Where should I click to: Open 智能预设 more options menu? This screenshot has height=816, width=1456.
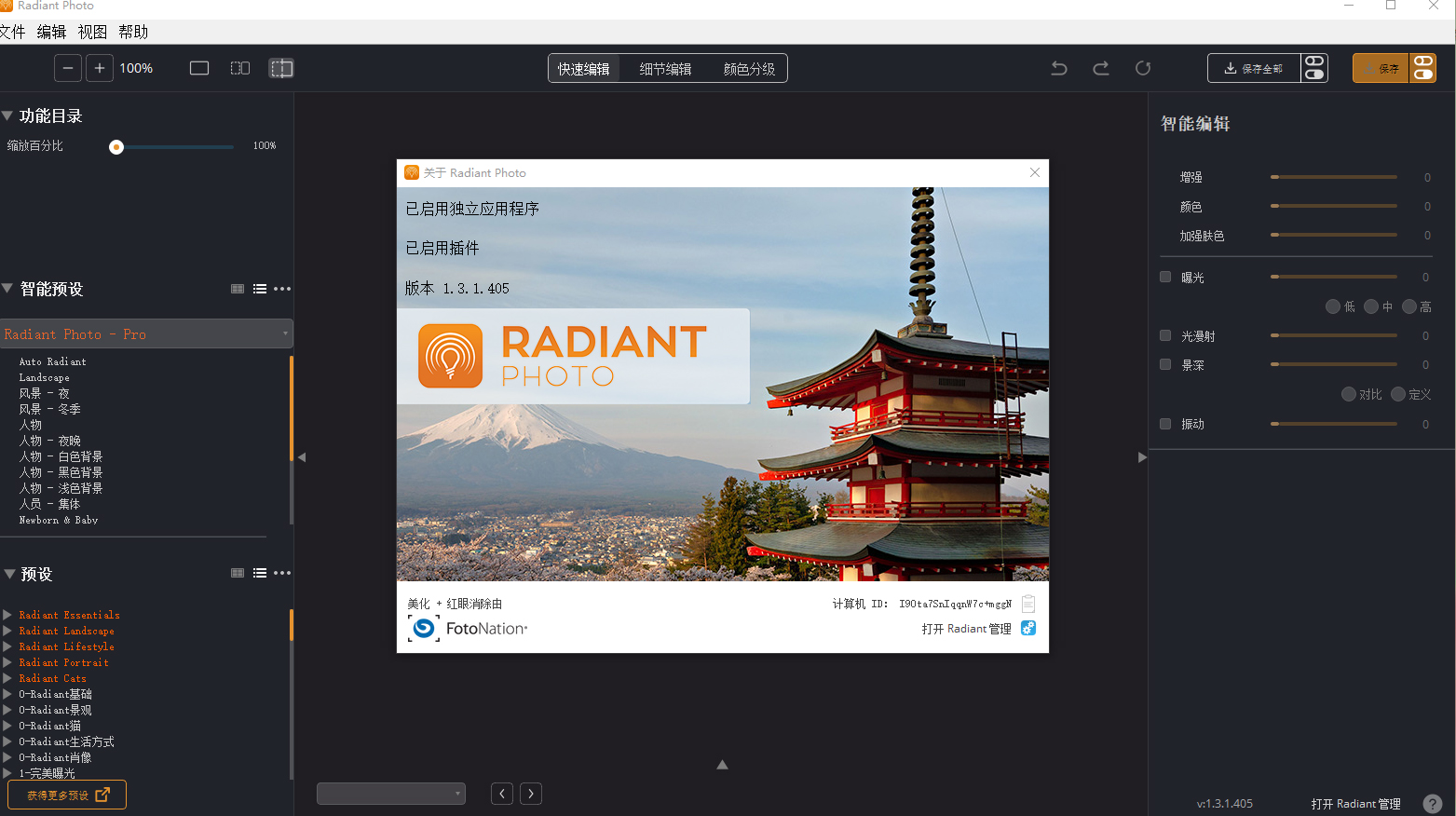coord(282,289)
